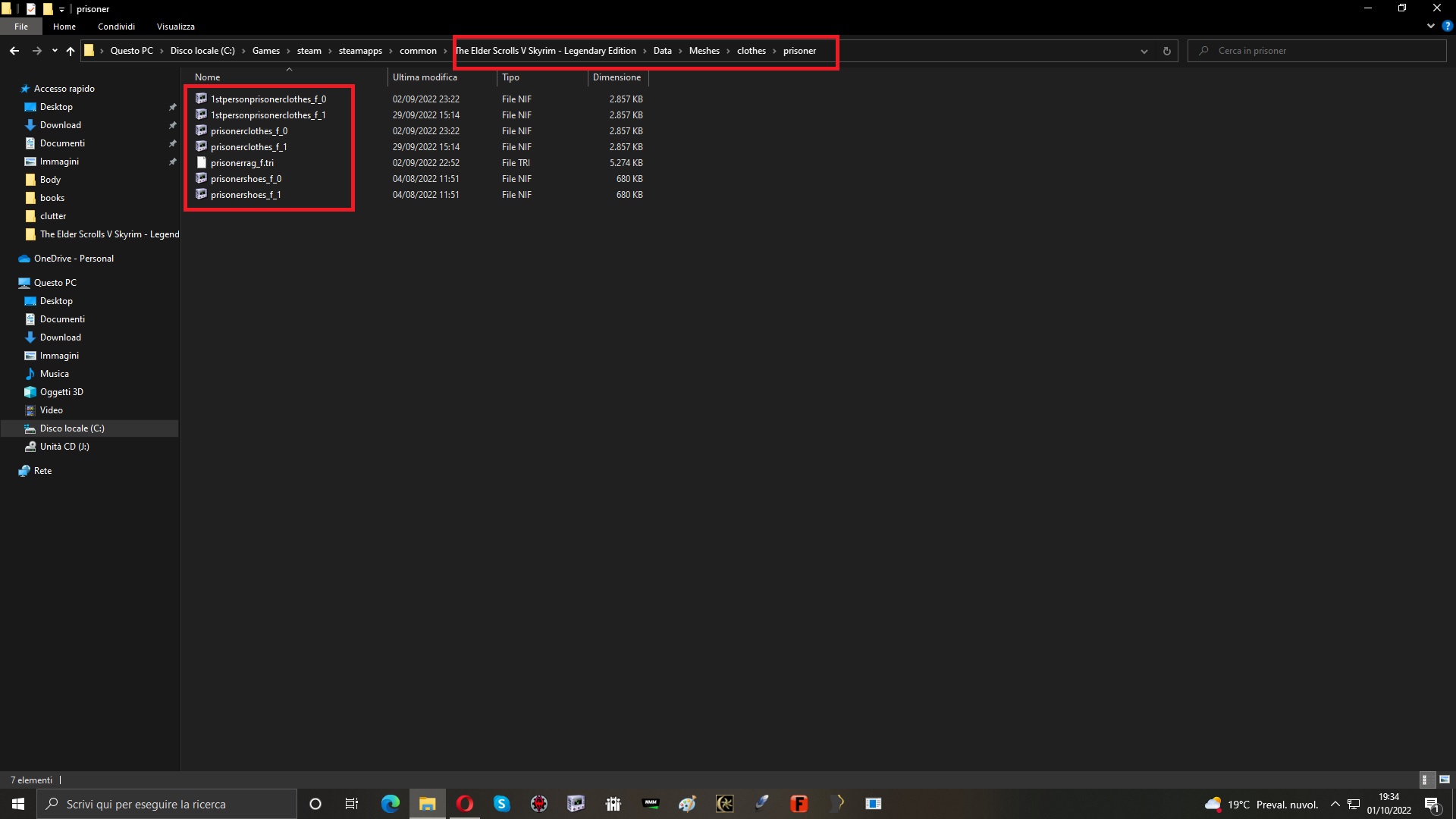Screen dimensions: 1456x819
Task: Open the customize quick access toolbar dropdown
Action: pos(62,9)
